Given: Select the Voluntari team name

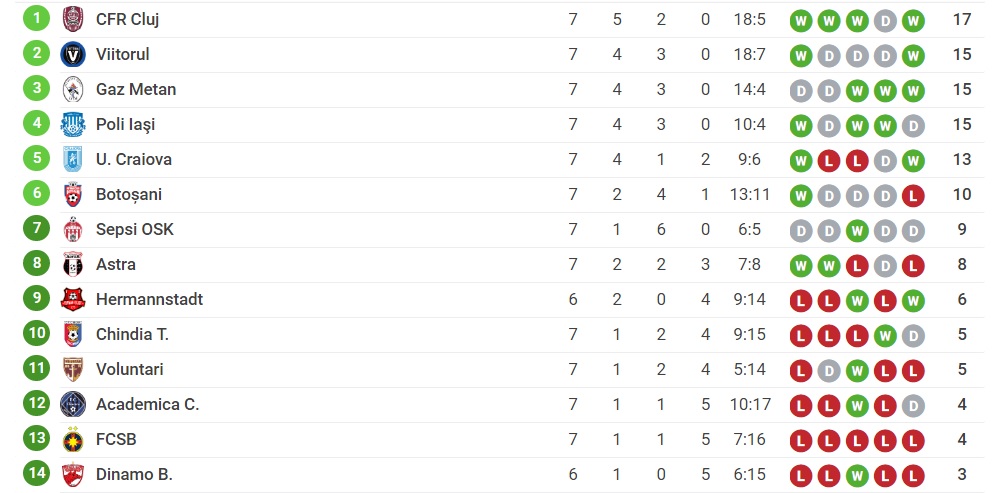Looking at the screenshot, I should tap(129, 369).
